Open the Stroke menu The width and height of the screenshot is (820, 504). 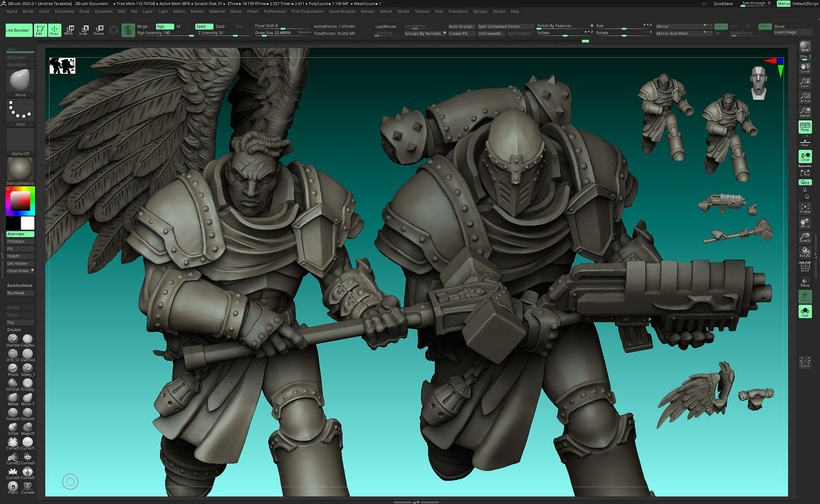(x=403, y=11)
